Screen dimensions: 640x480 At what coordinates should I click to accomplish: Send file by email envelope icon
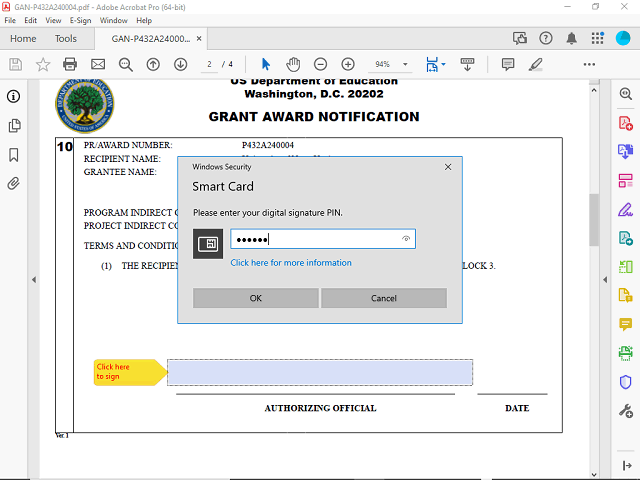click(98, 64)
